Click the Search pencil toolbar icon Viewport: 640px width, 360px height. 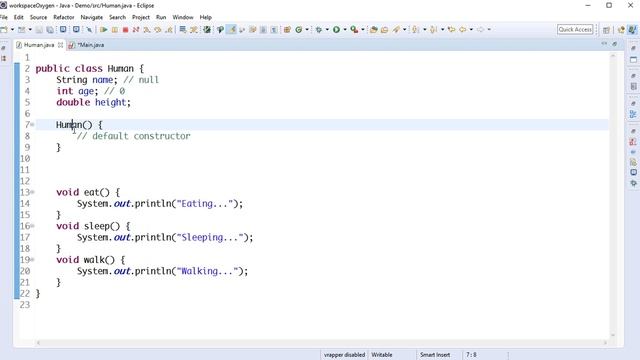[x=396, y=29]
